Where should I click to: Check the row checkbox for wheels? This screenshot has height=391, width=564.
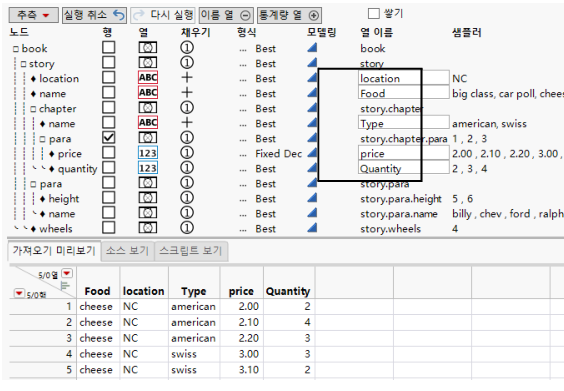coord(108,228)
